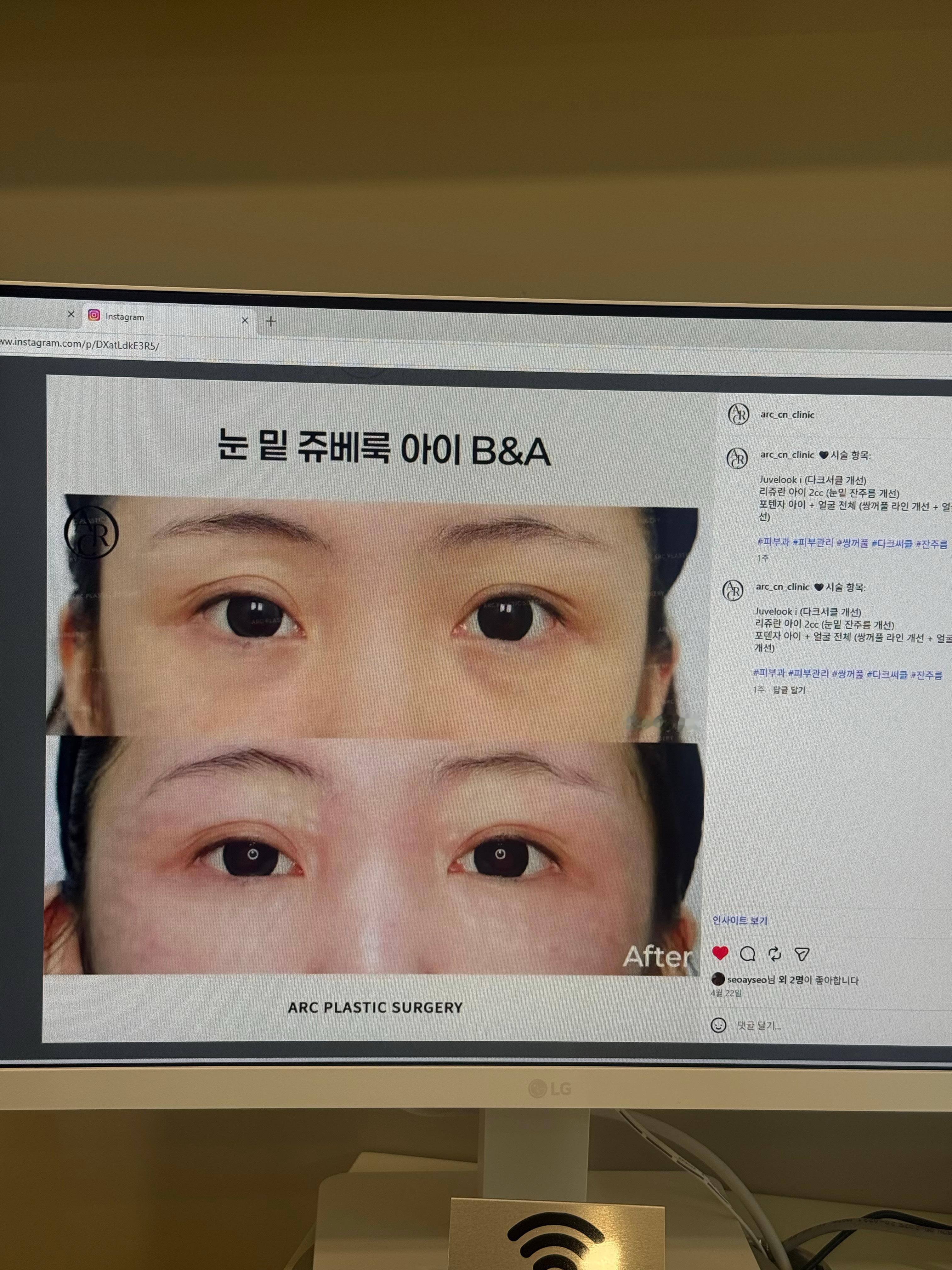Open 인사이트 보기 insights link
The height and width of the screenshot is (1270, 952).
[x=739, y=920]
